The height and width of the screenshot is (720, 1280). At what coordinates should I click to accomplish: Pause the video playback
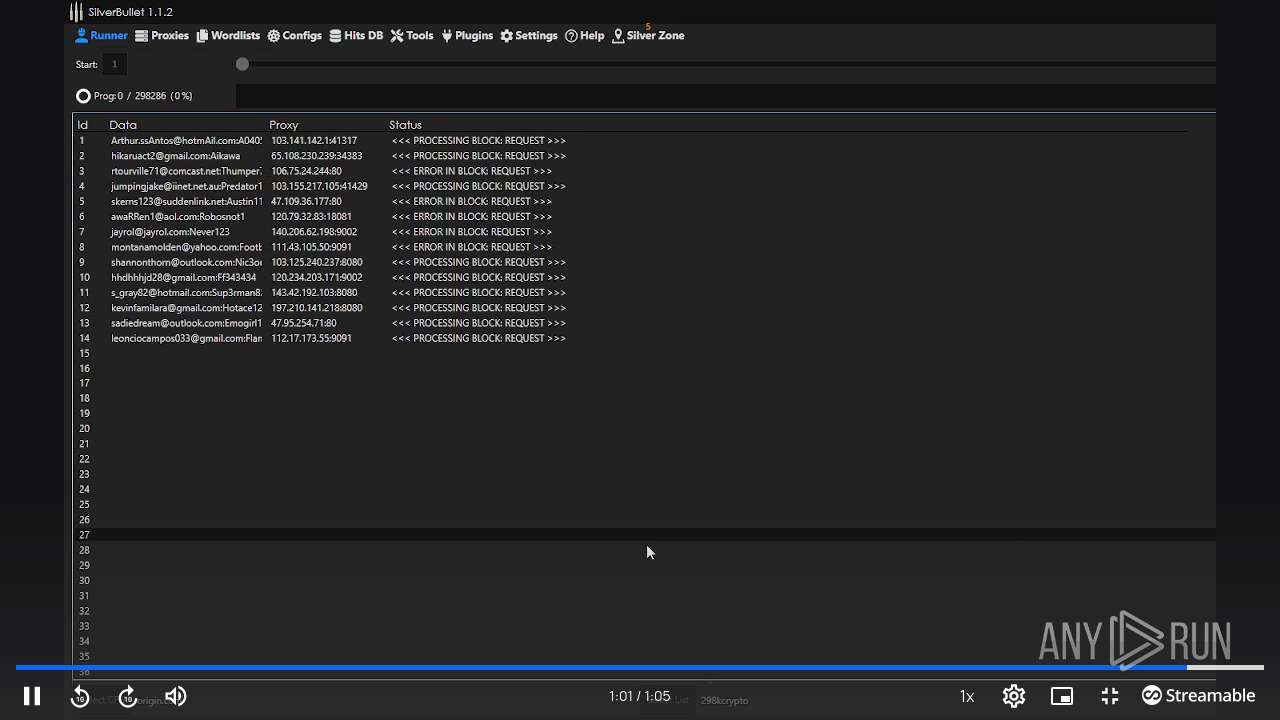(32, 696)
